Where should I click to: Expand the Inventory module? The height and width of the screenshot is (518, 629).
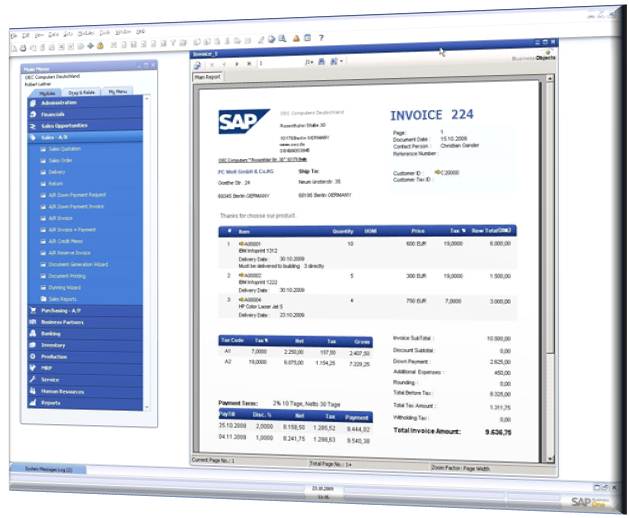click(x=85, y=345)
